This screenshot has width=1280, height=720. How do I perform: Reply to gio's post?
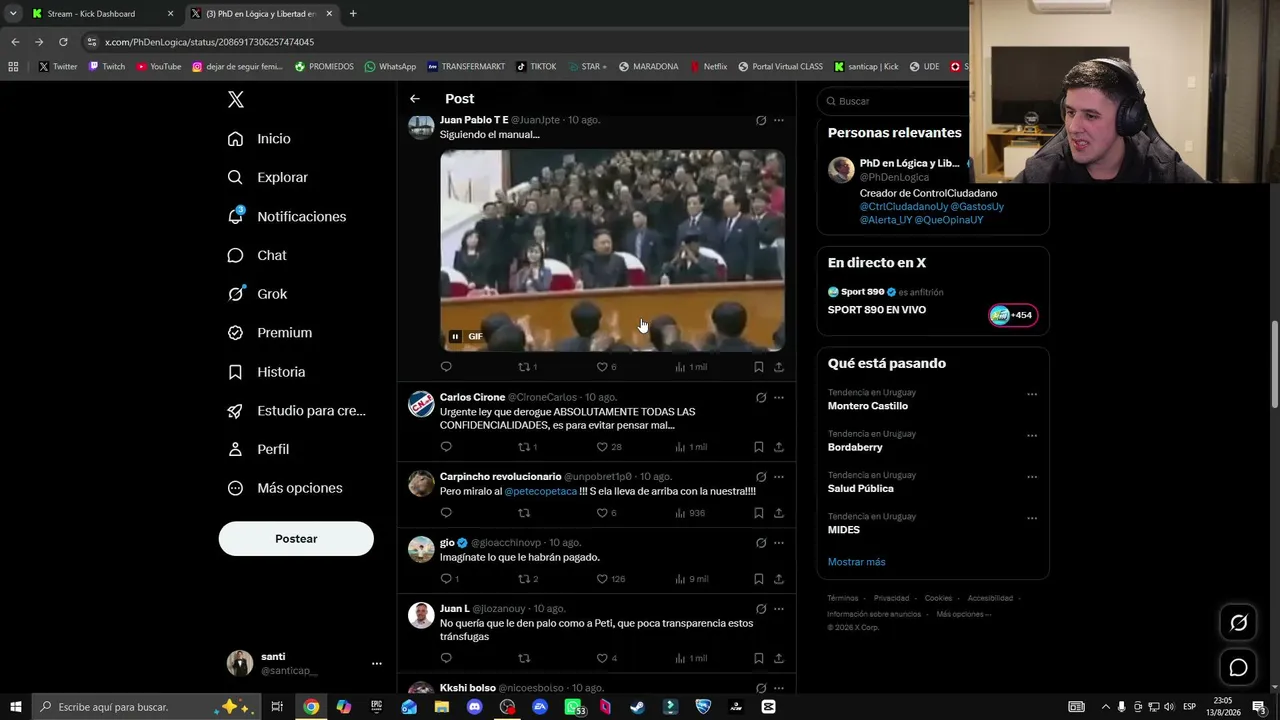450,579
